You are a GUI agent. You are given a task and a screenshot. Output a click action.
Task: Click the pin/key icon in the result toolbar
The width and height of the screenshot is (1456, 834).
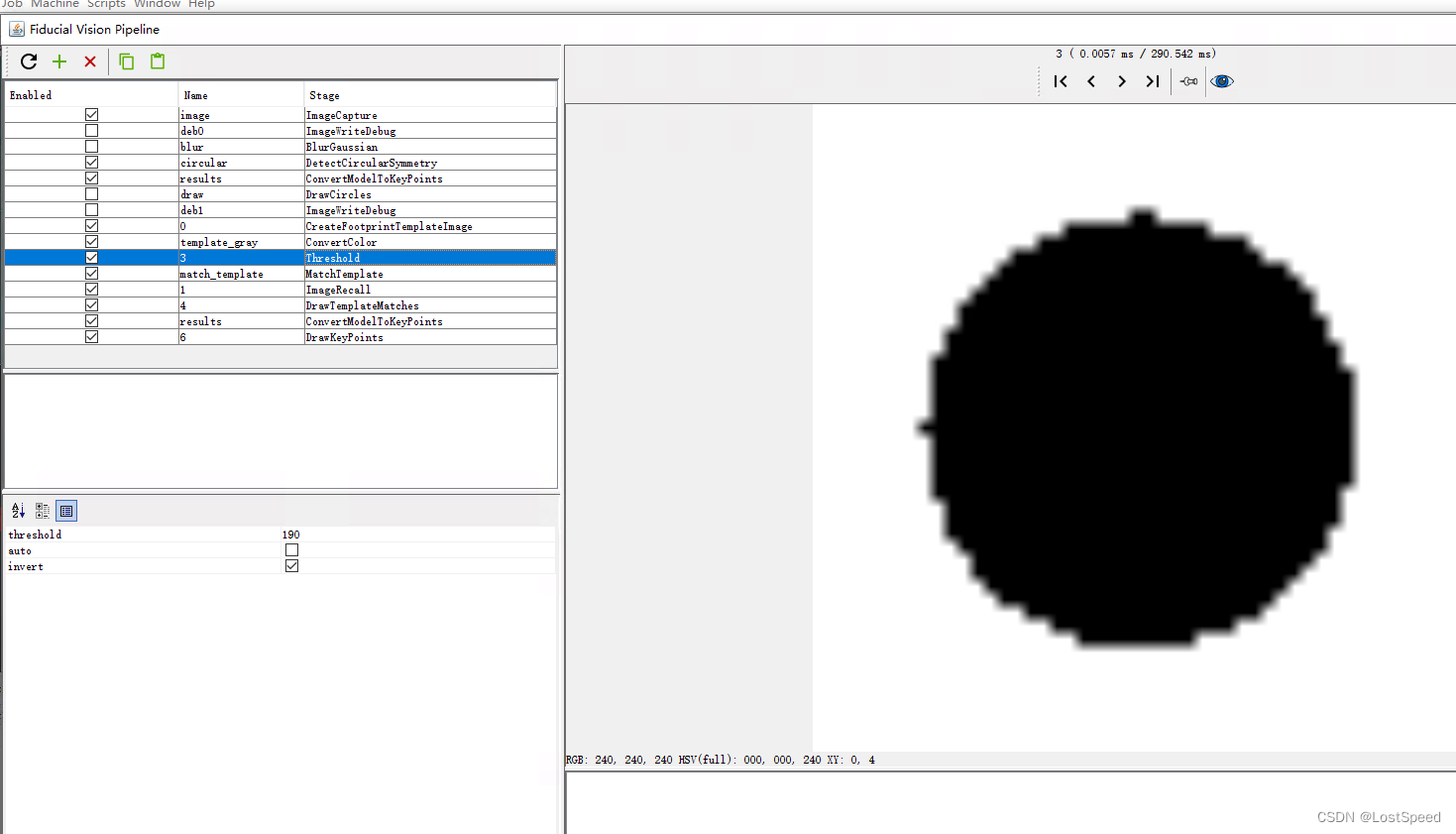coord(1189,81)
